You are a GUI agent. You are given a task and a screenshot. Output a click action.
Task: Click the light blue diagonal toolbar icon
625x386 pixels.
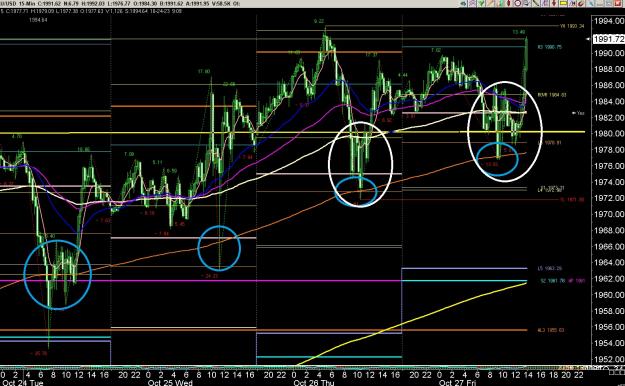tap(590, 4)
